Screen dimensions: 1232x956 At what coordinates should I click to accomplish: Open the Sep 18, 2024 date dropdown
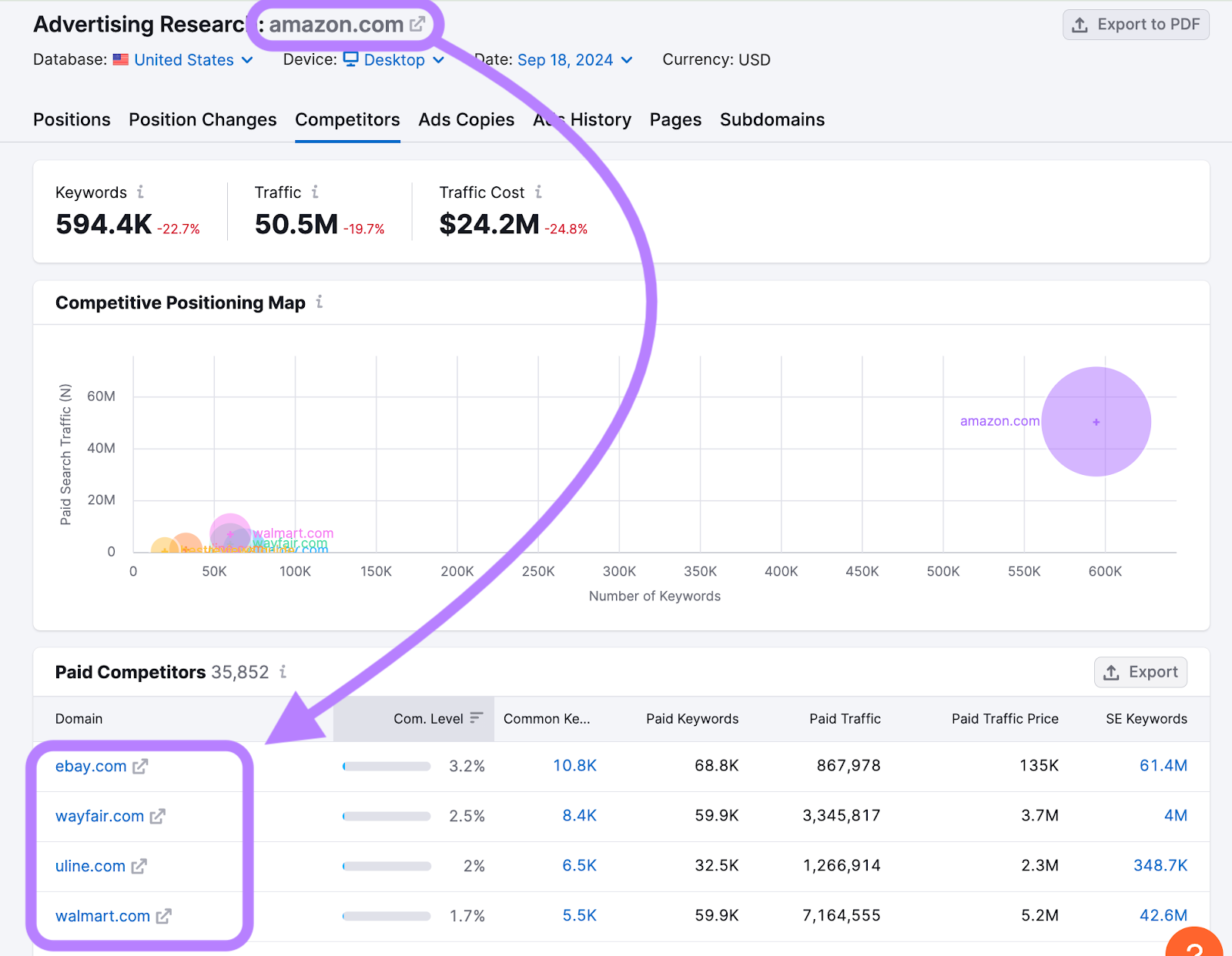point(575,60)
